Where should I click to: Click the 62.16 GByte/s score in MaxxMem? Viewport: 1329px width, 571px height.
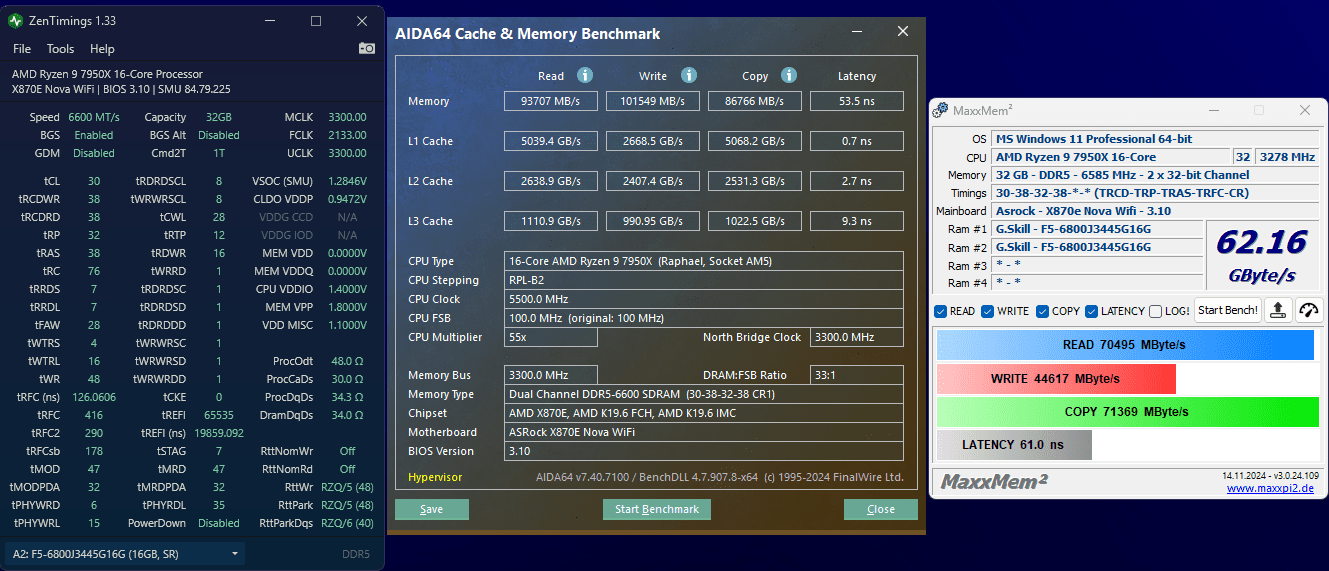1261,256
